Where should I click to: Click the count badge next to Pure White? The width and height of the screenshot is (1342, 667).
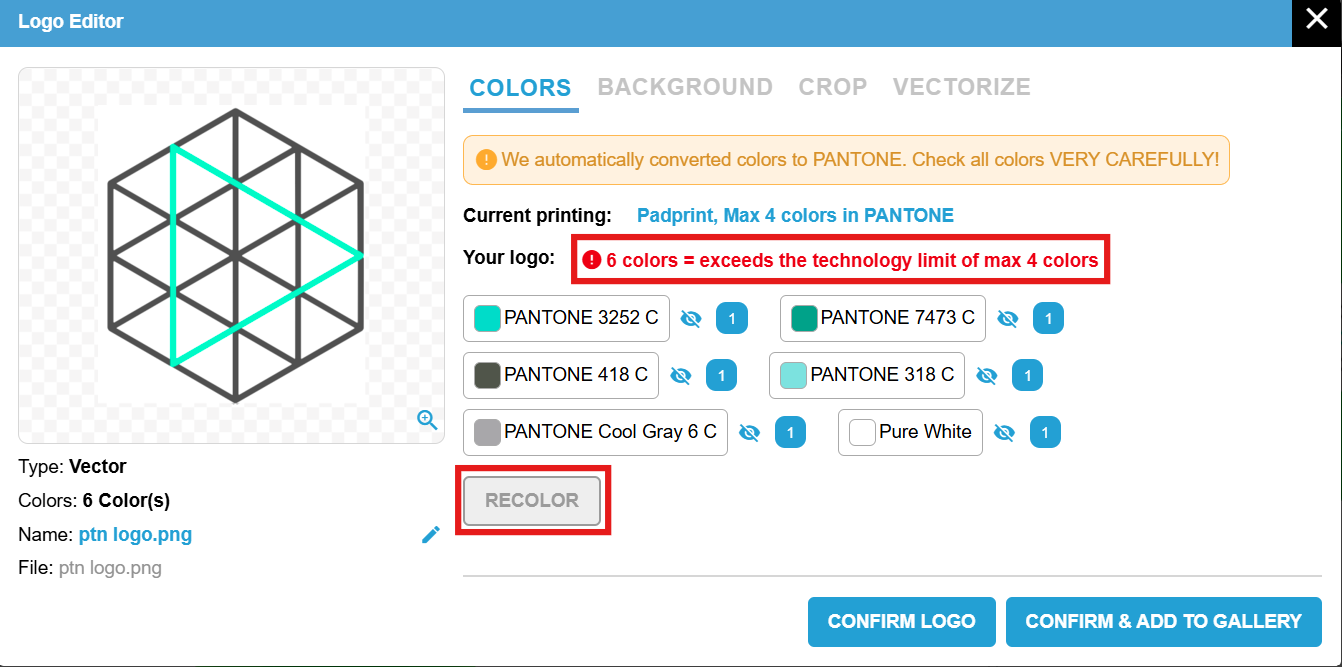click(x=1045, y=432)
